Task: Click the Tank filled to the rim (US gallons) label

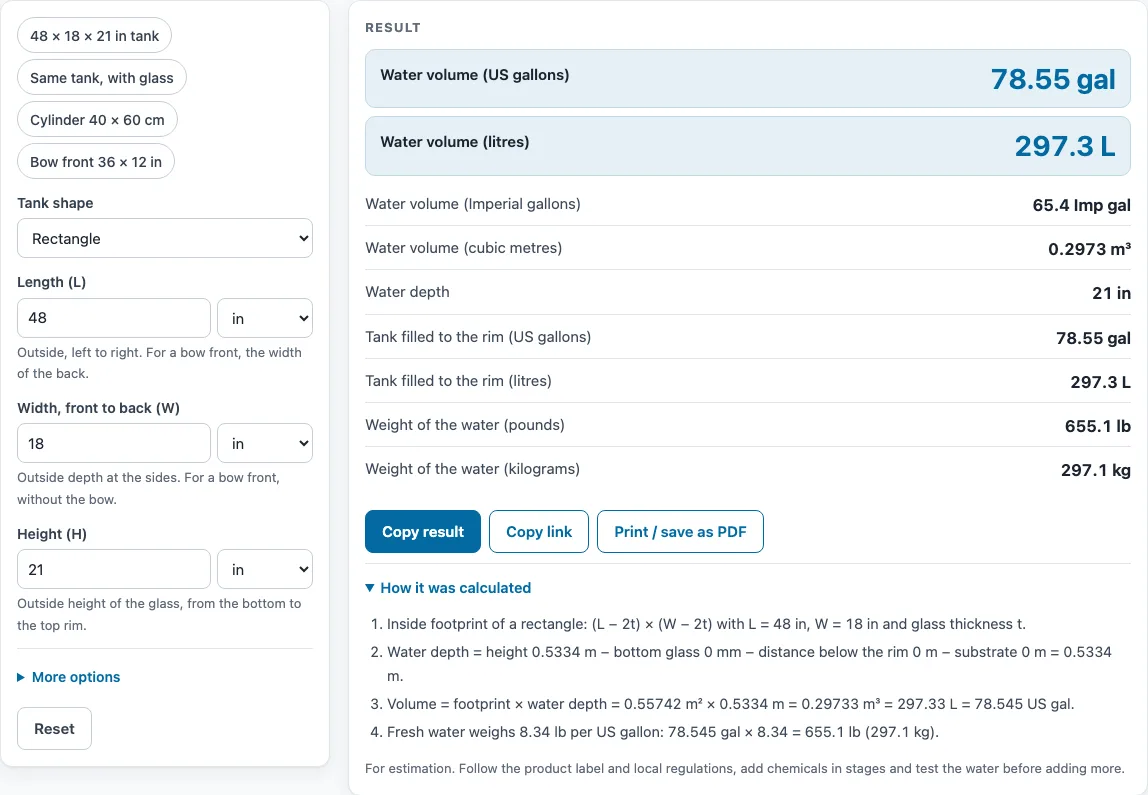Action: (x=478, y=337)
